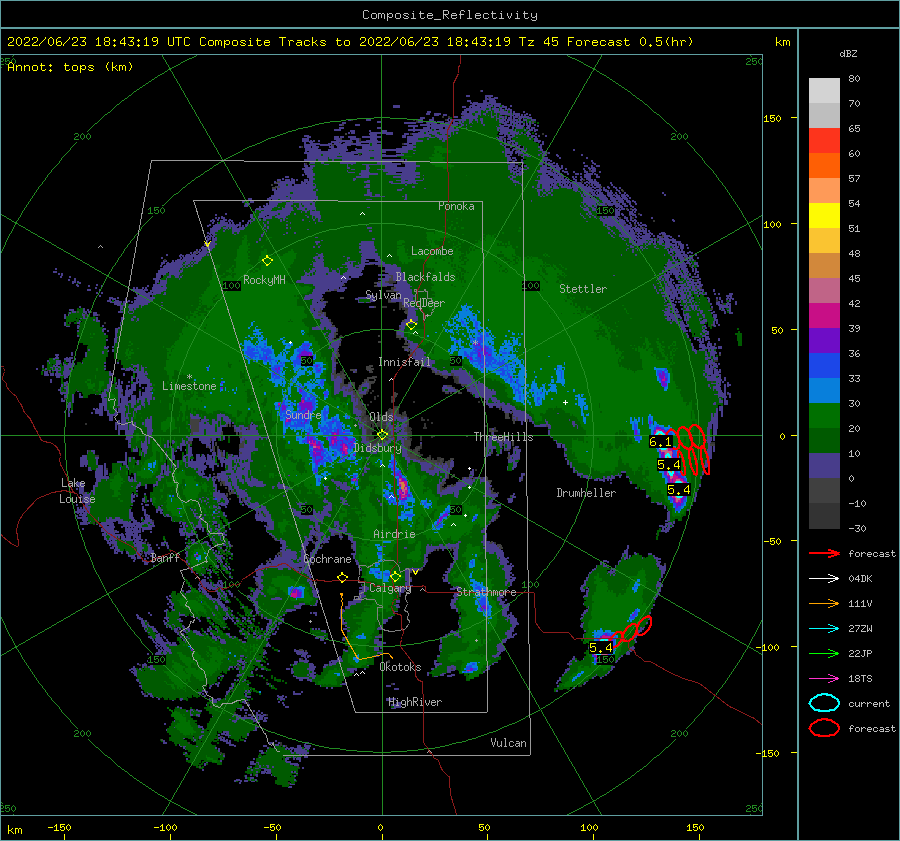Click the RedDeer city label
Viewport: 900px width, 841px height.
[x=424, y=303]
